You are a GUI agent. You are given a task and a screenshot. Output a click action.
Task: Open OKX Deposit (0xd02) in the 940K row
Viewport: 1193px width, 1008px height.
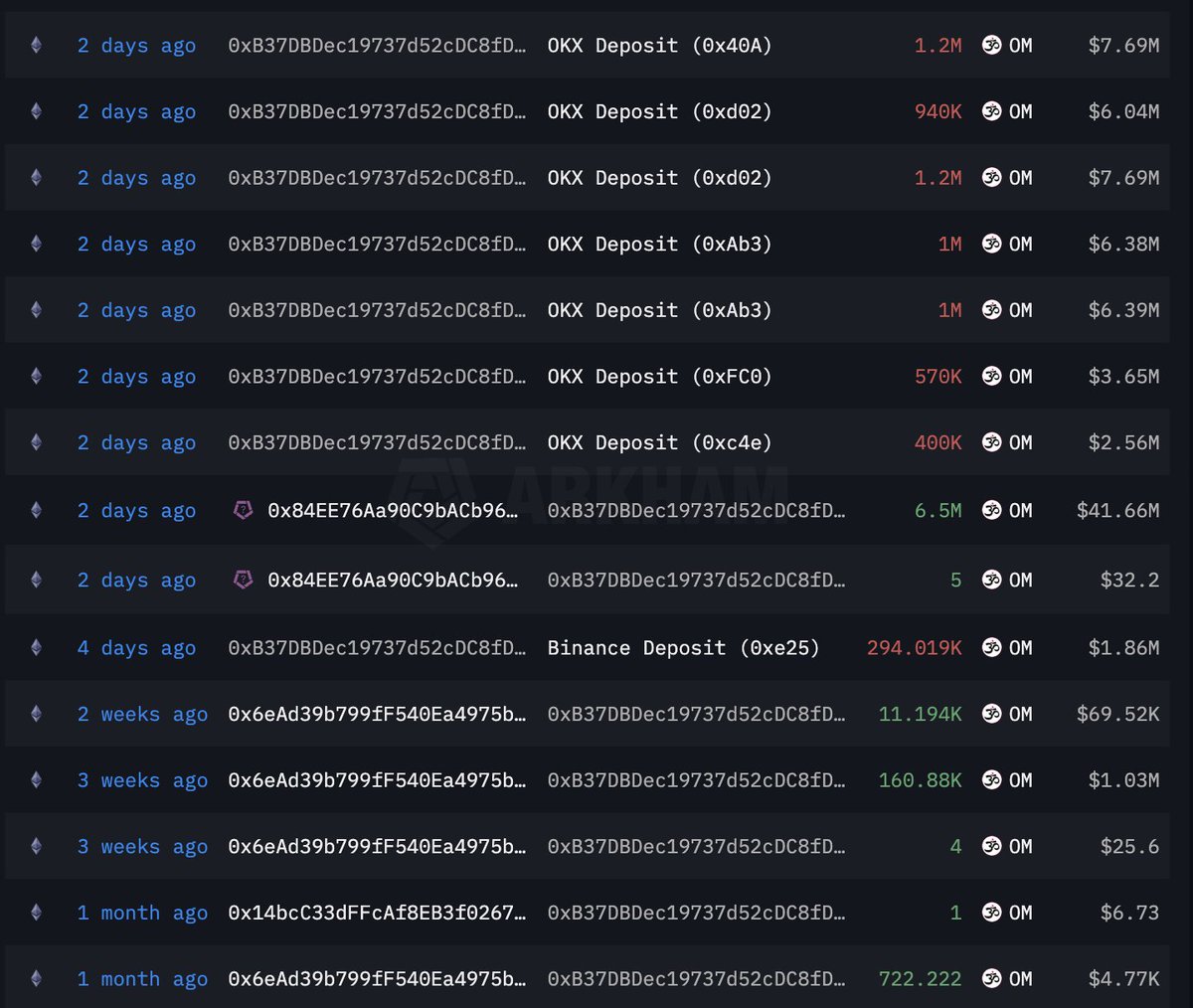pyautogui.click(x=659, y=112)
